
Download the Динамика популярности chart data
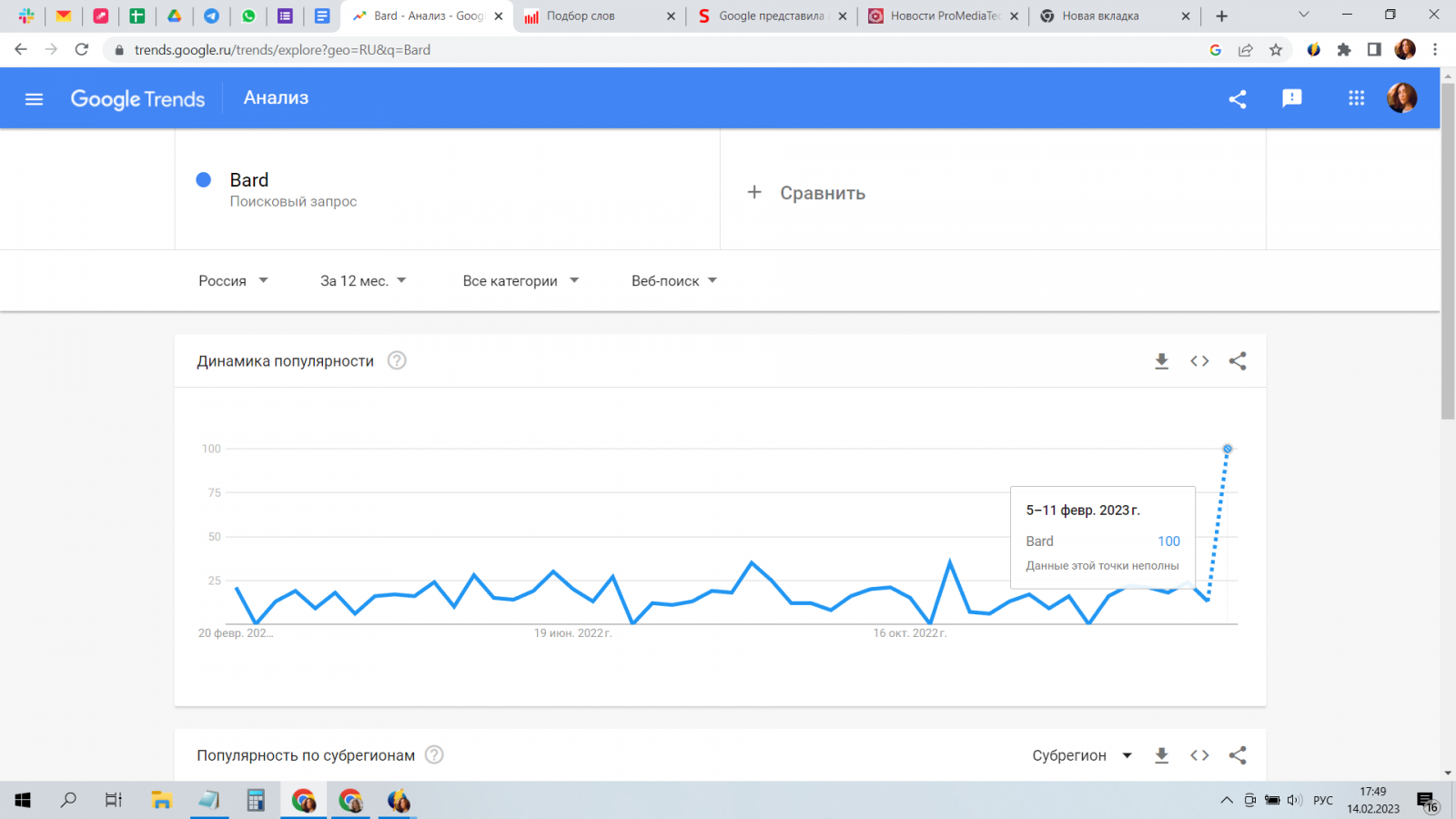pos(1161,361)
